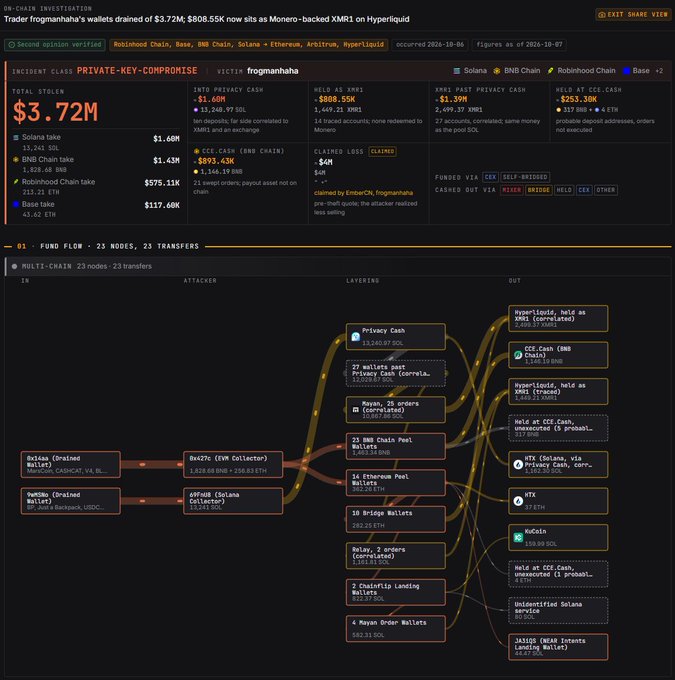Click the Mayan 25 orders node icon

tap(356, 409)
